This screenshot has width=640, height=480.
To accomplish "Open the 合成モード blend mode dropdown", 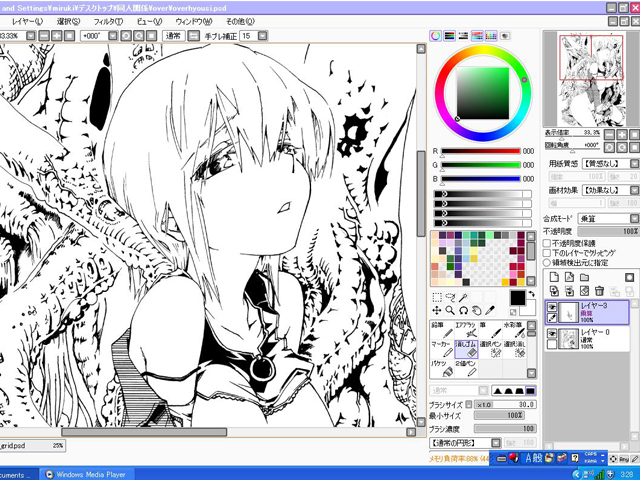I will 634,219.
